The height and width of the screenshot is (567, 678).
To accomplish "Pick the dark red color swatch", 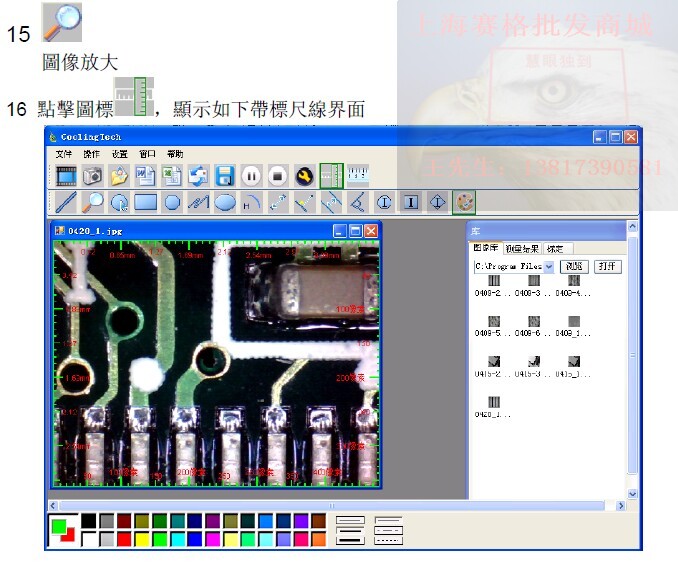I will click(x=124, y=521).
